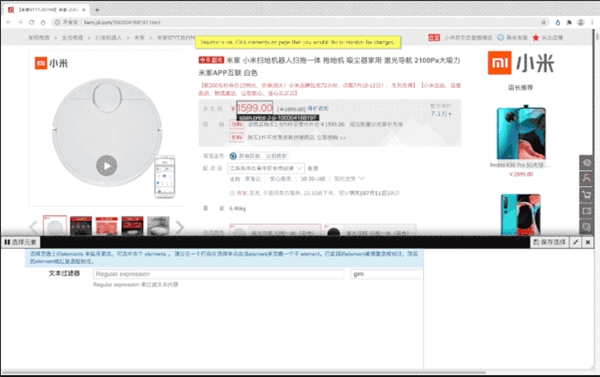Click the yellow Selector is on notice
Image resolution: width=600 pixels, height=377 pixels.
coord(298,42)
